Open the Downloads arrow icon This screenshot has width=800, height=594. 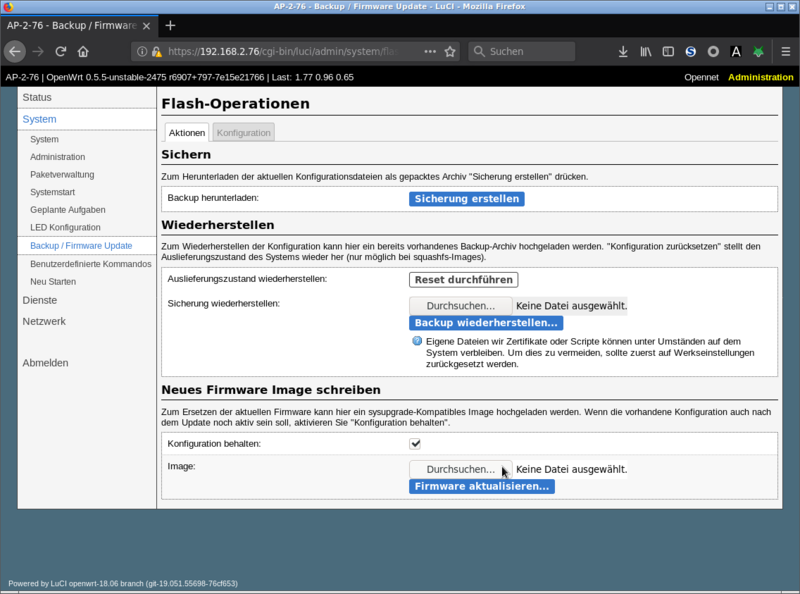tap(623, 52)
